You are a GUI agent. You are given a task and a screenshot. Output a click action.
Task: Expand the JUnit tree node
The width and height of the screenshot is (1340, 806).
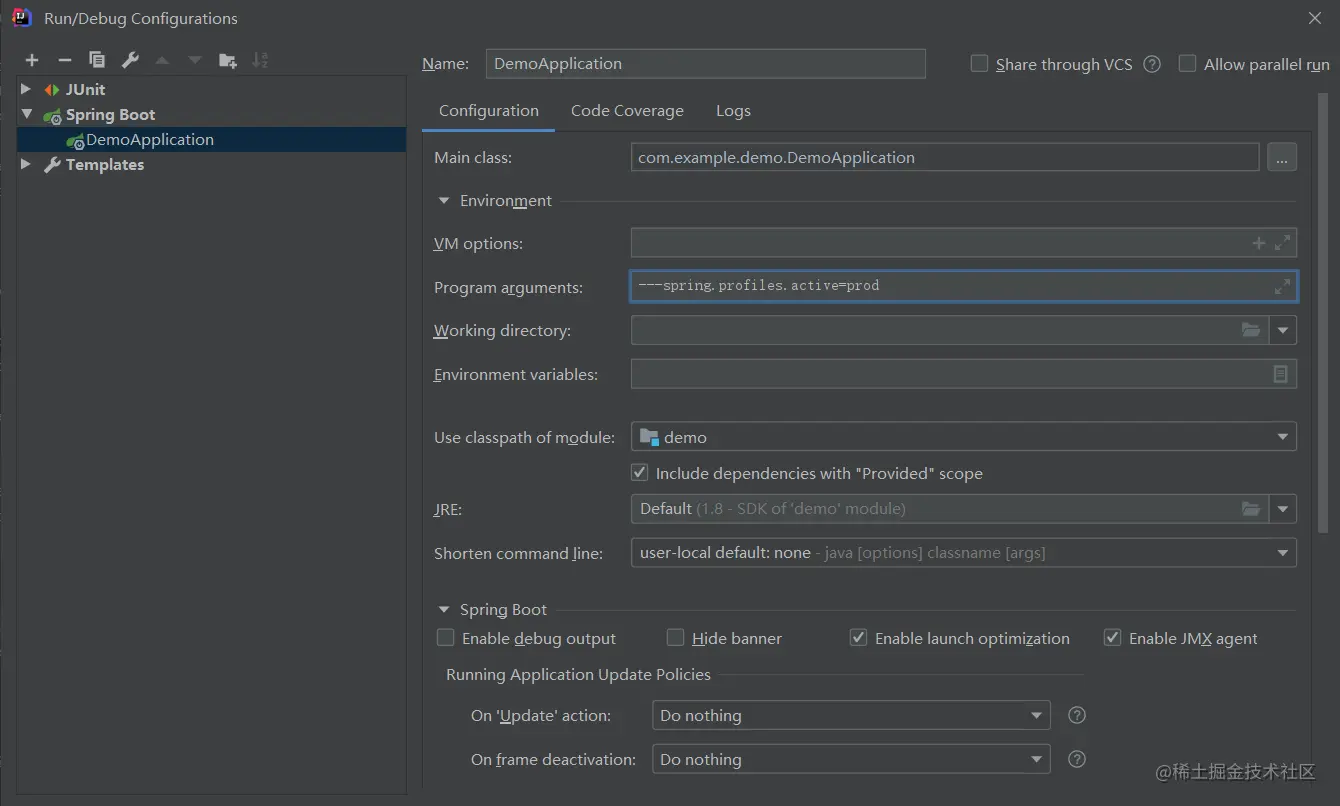(26, 89)
